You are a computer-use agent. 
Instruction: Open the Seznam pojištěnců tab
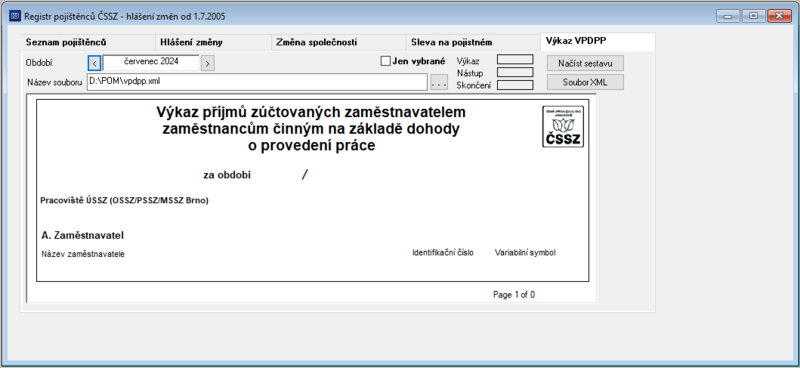click(87, 42)
